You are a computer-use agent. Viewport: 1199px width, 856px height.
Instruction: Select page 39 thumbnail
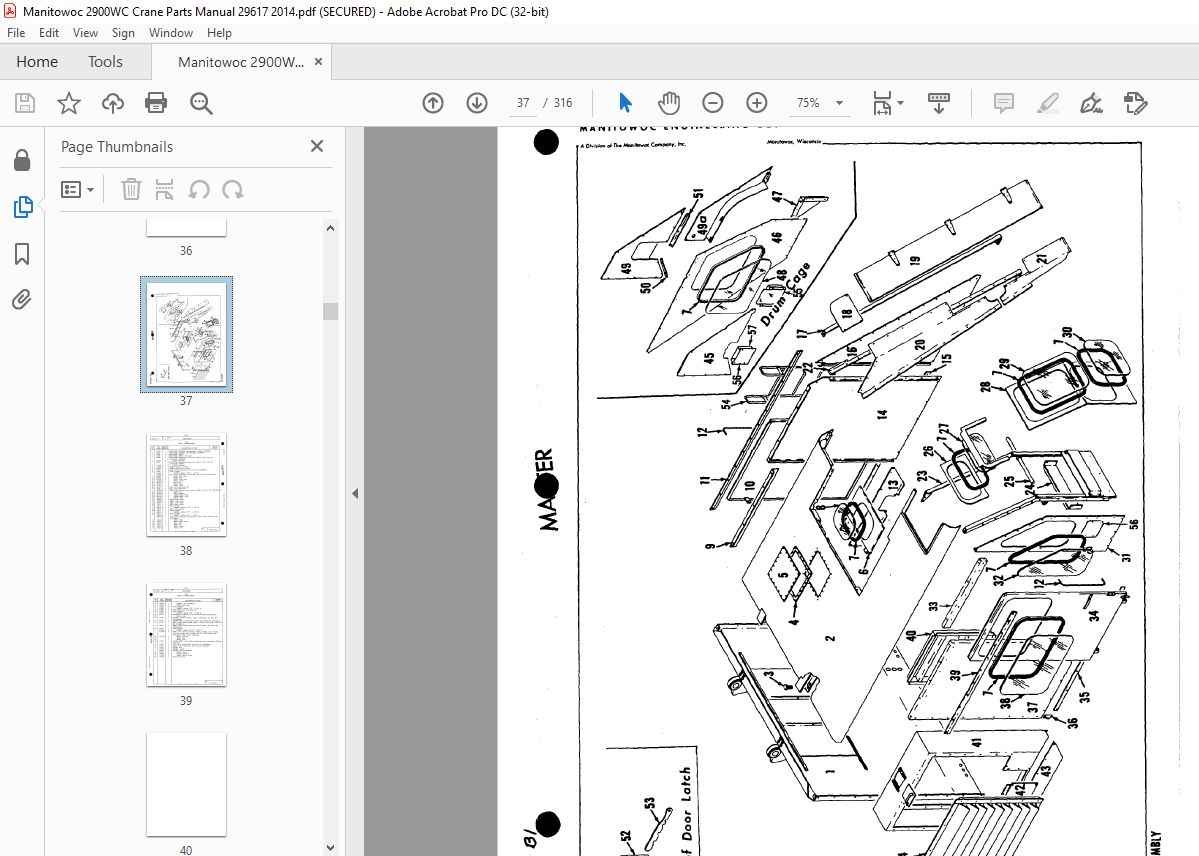[187, 635]
